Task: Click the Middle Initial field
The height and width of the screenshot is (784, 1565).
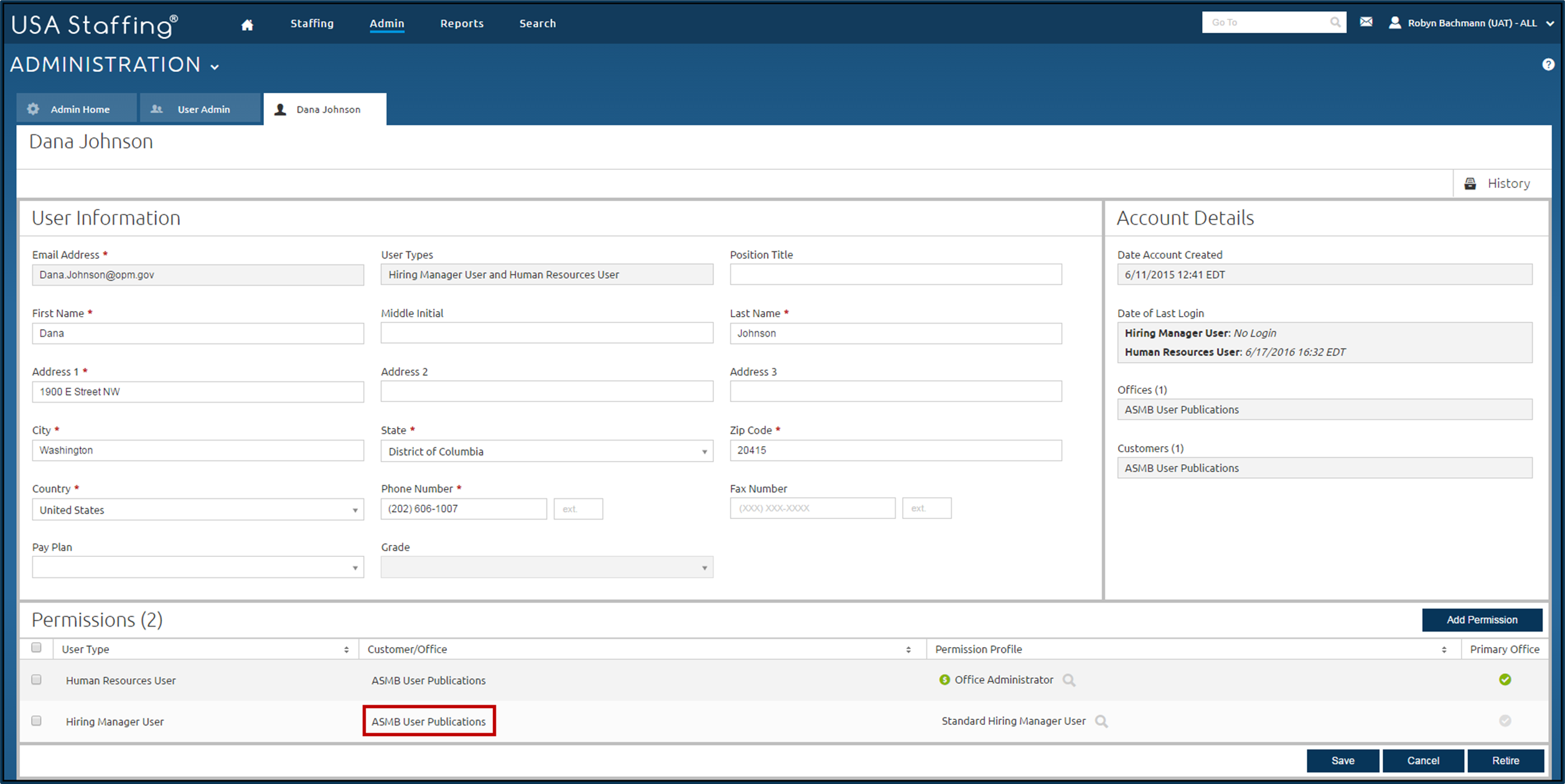Action: 547,333
